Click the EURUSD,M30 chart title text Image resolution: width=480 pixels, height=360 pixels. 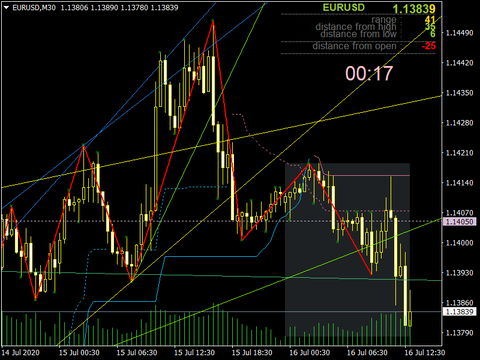click(x=34, y=7)
